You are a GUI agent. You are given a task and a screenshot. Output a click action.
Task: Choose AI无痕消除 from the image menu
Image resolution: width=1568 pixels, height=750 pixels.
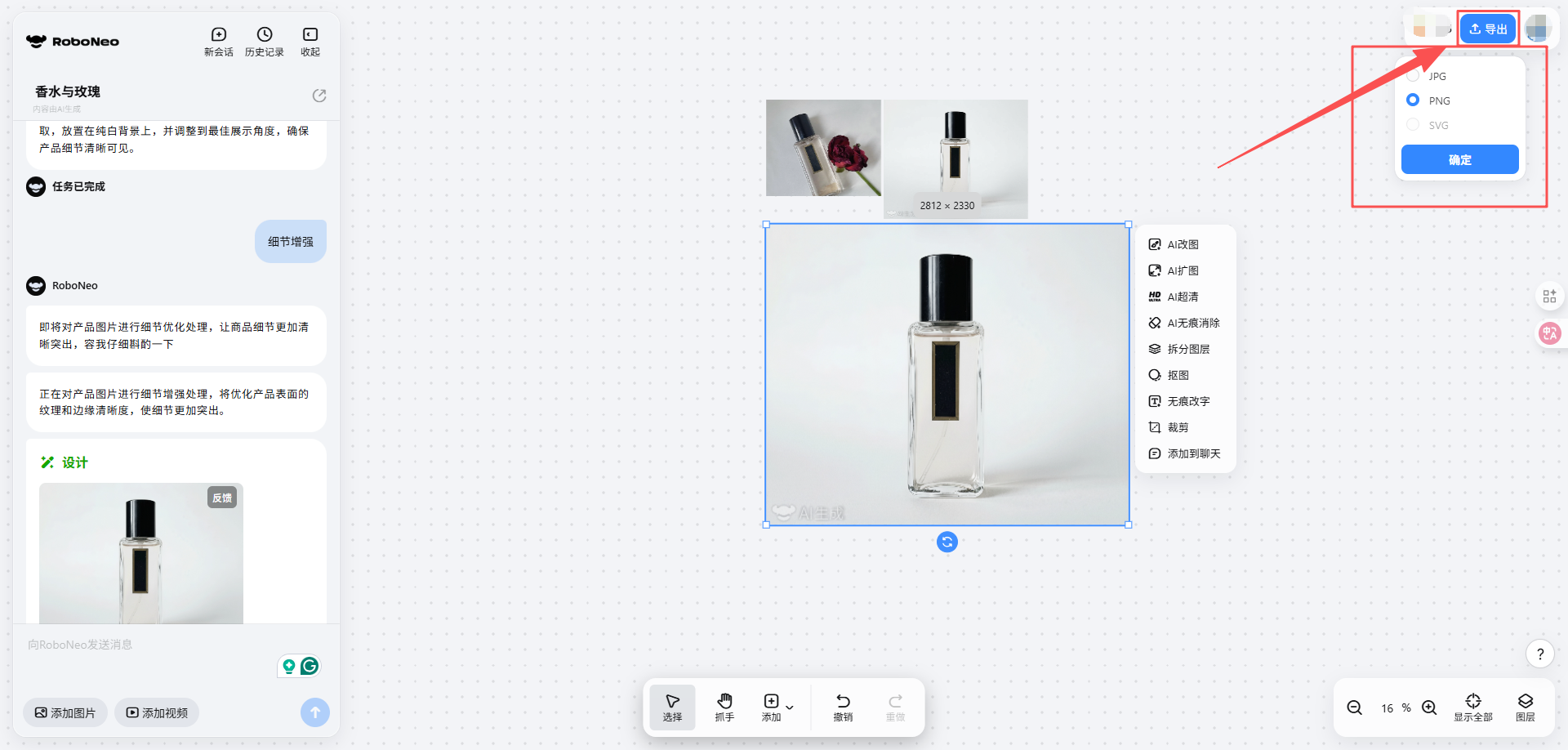point(1185,323)
